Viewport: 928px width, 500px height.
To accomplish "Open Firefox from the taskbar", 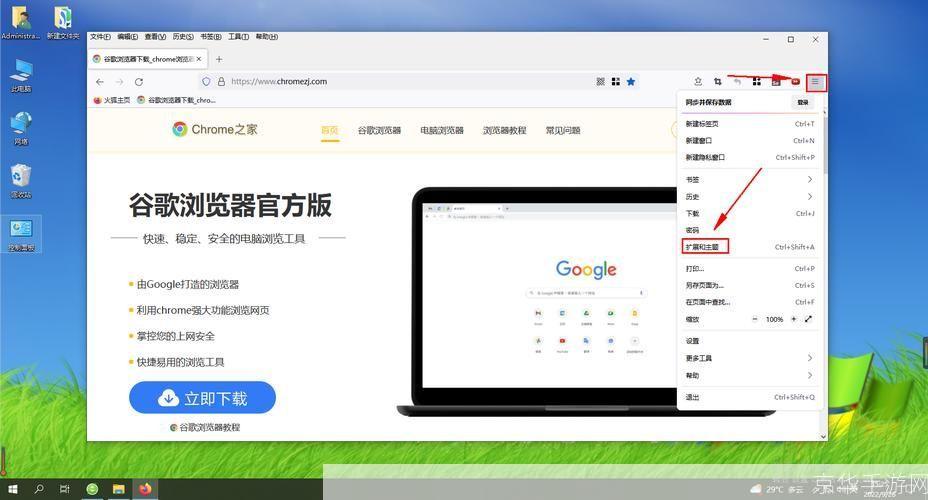I will [x=145, y=489].
